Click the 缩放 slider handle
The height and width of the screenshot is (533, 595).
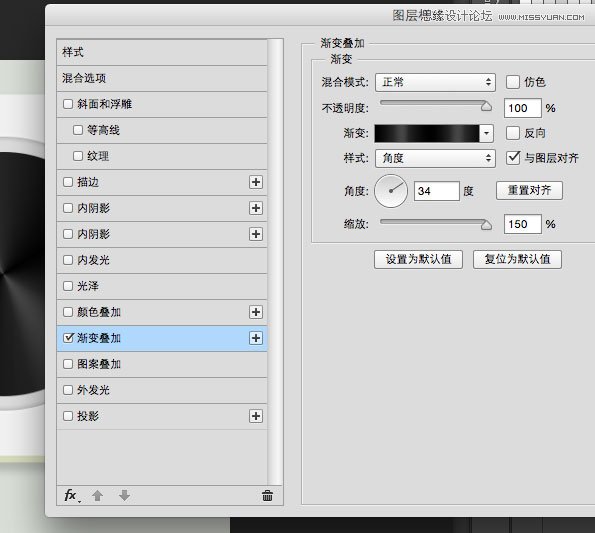[x=486, y=225]
